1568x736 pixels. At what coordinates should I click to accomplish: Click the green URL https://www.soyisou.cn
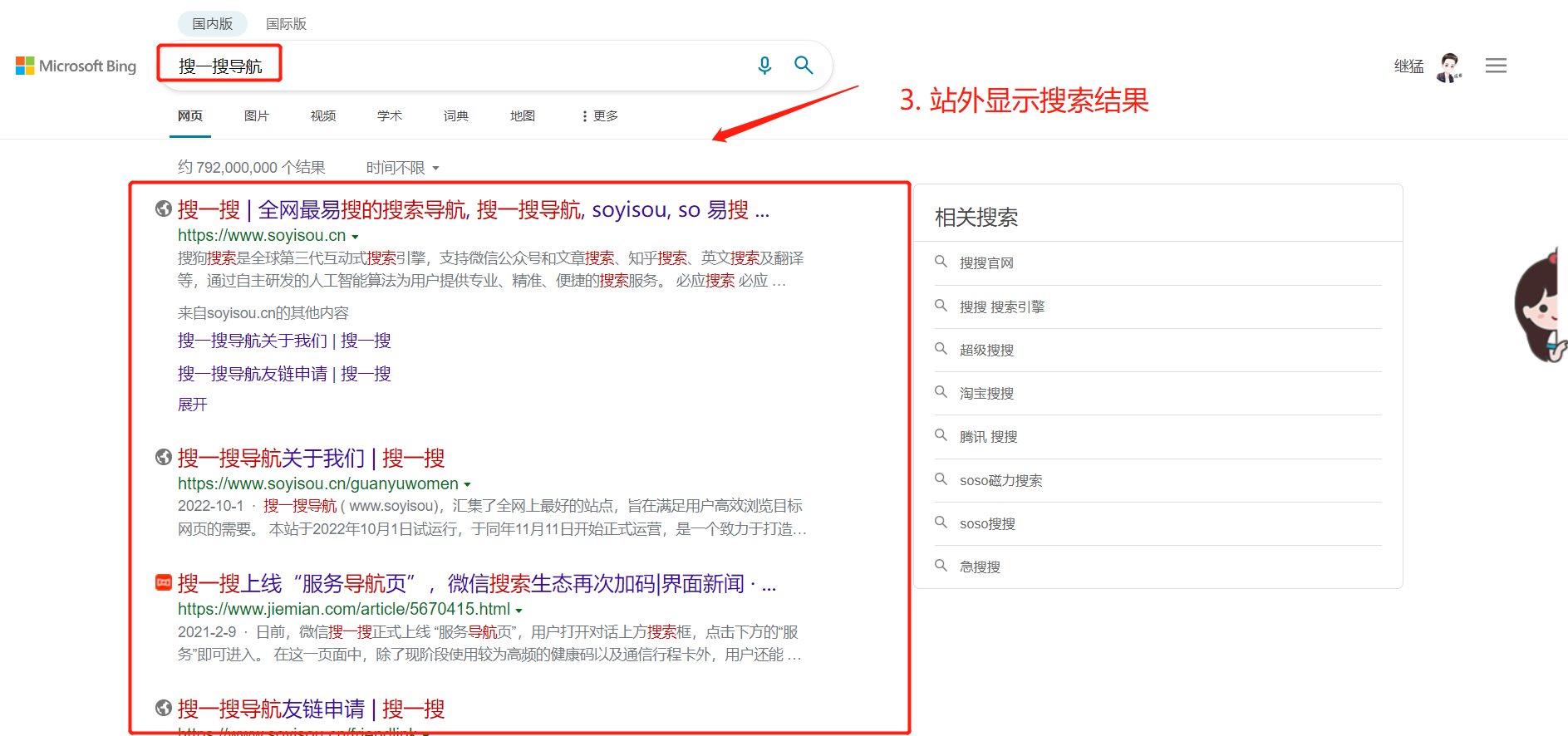[262, 235]
